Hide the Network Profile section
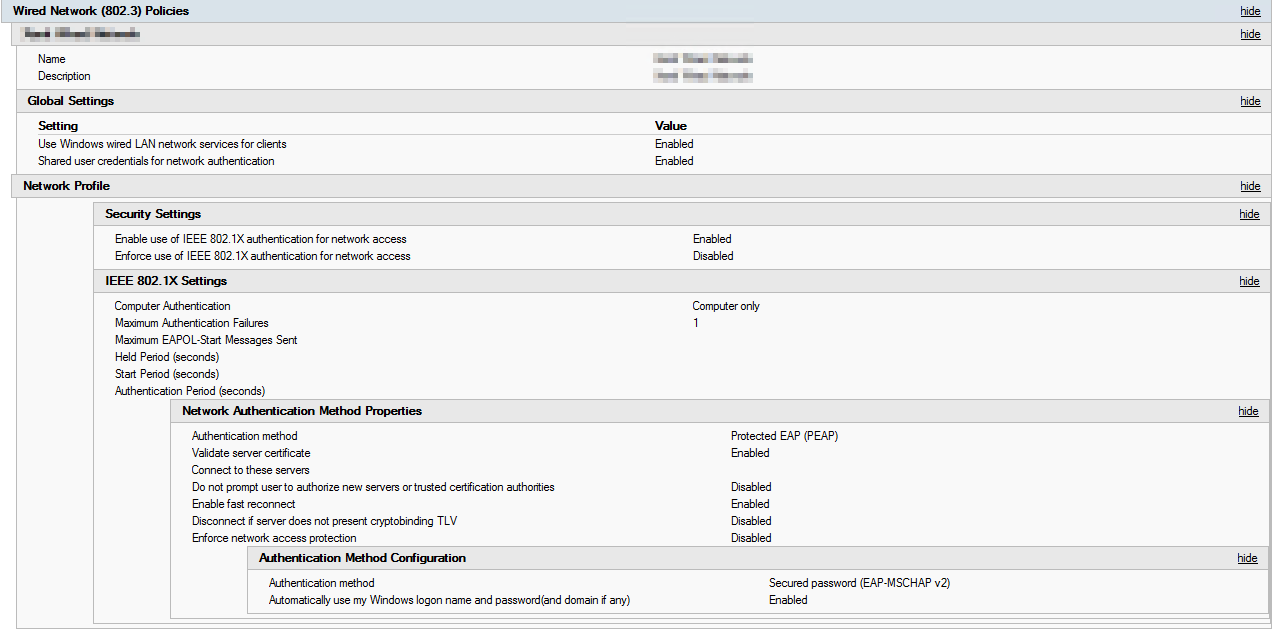 point(1250,186)
